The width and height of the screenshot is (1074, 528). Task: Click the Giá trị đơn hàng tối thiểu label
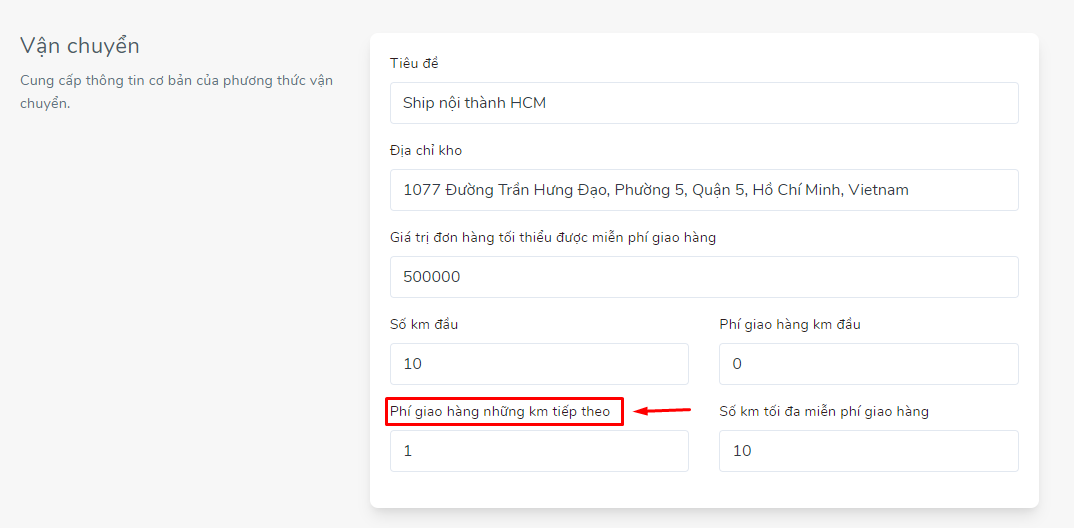pyautogui.click(x=553, y=238)
